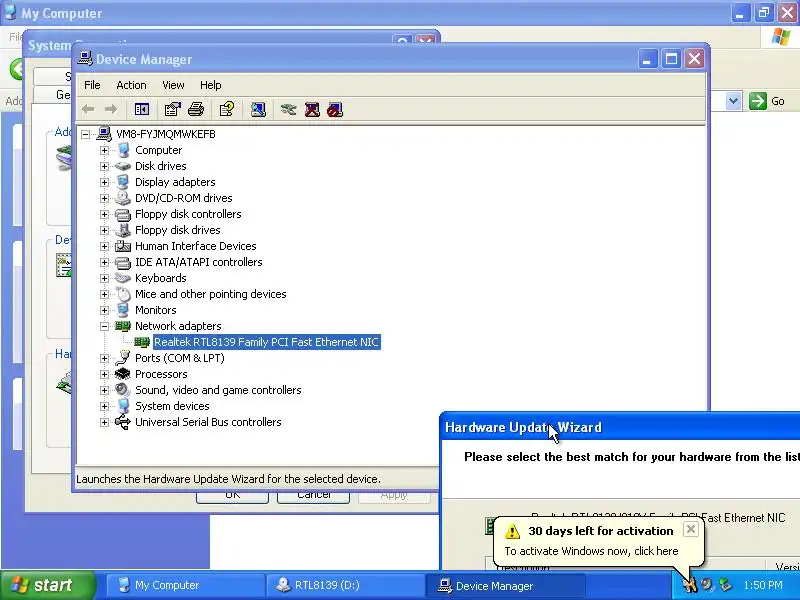Click the Device Manager taskbar button
The width and height of the screenshot is (800, 600).
click(504, 585)
